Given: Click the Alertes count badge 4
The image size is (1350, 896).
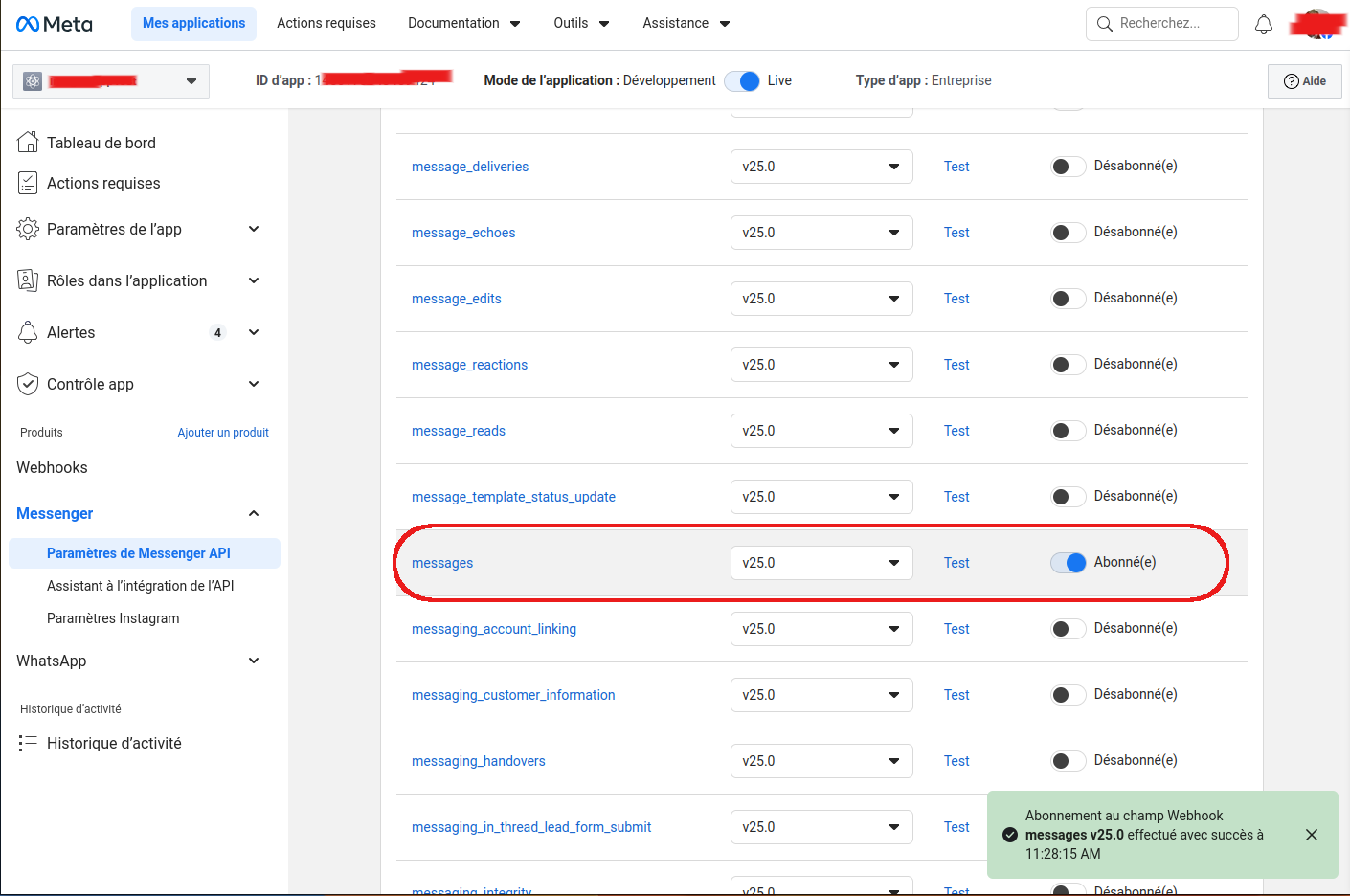Looking at the screenshot, I should tap(218, 333).
